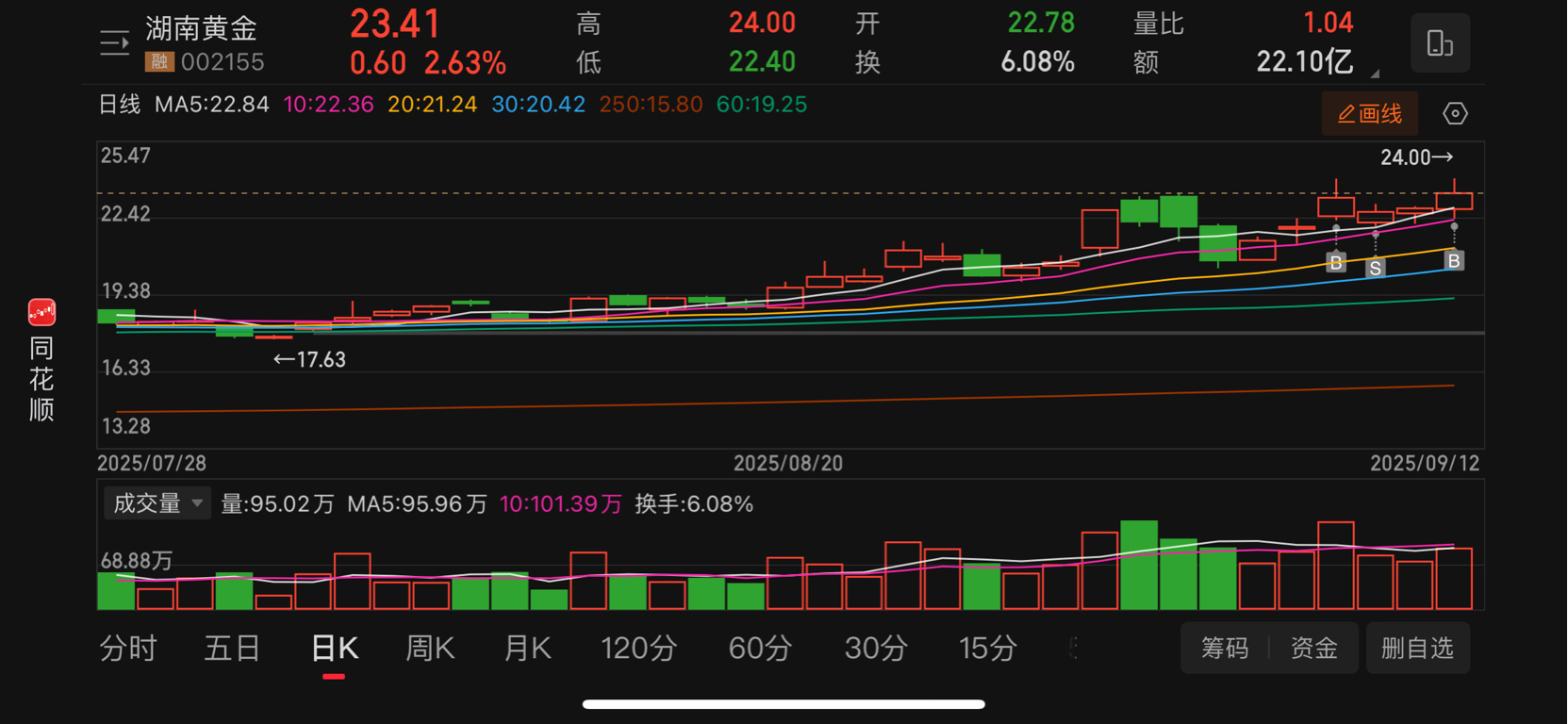Select the latest candlestick on the chart
1568x724 pixels.
click(1454, 201)
